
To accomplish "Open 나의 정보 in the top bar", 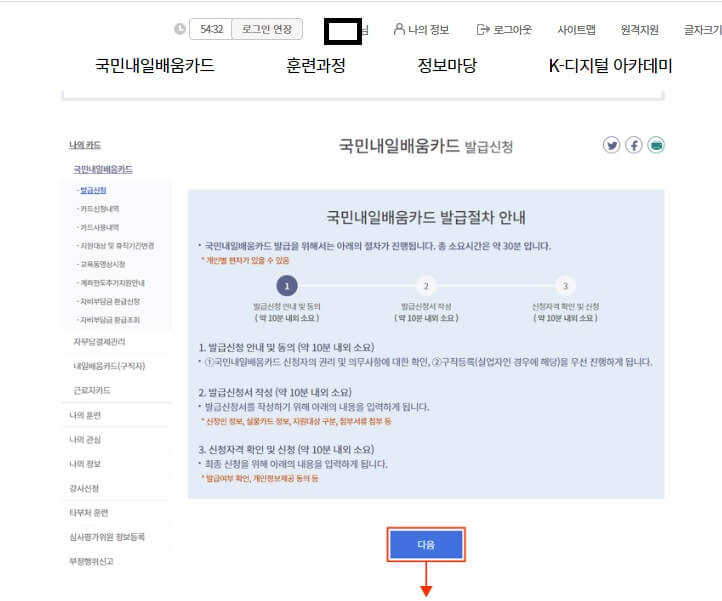I will coord(421,29).
